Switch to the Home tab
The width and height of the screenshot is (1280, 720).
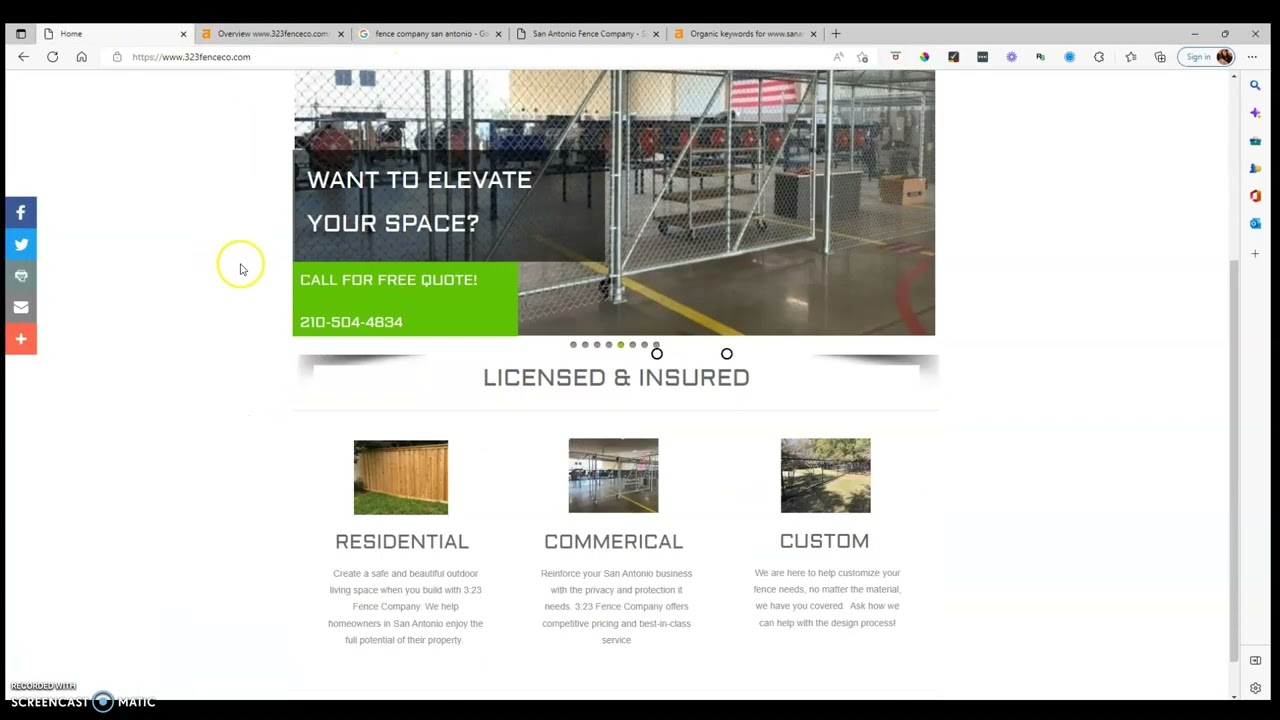click(114, 34)
